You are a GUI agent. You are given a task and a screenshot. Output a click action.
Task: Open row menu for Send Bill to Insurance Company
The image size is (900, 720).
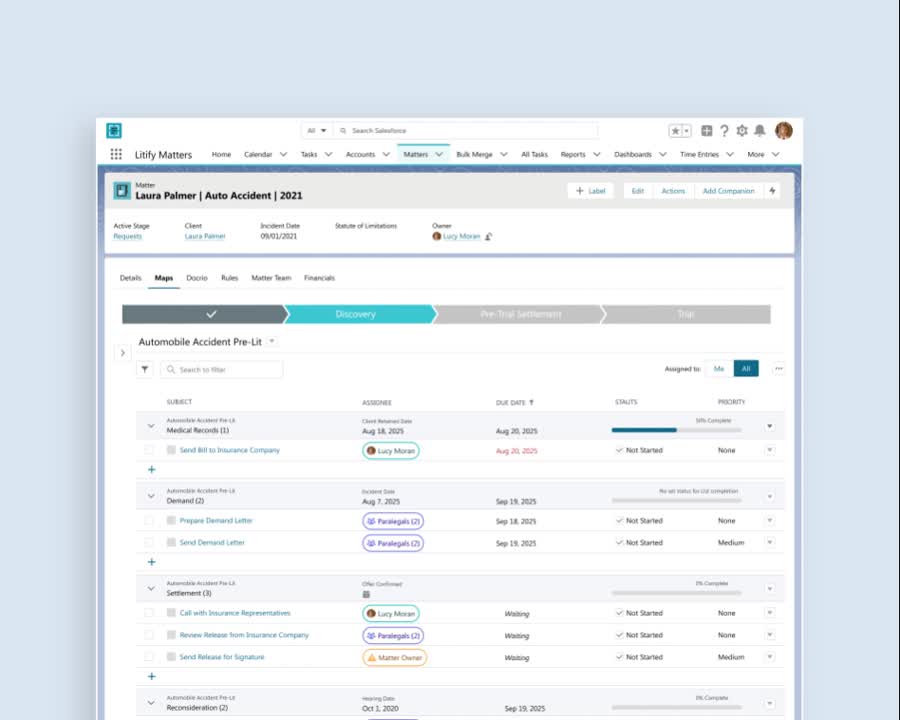pos(770,450)
